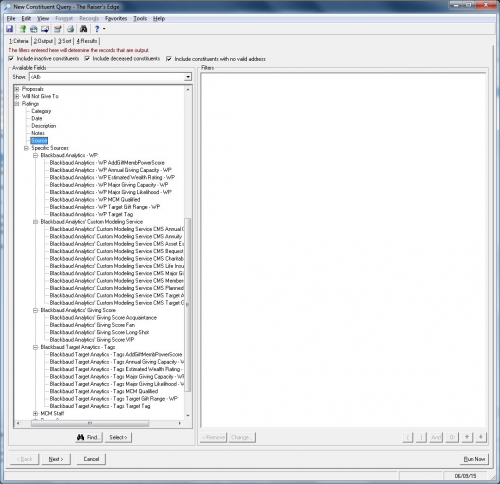This screenshot has height=484, width=500.
Task: Expand the Will Not Give To node
Action: coord(17,96)
